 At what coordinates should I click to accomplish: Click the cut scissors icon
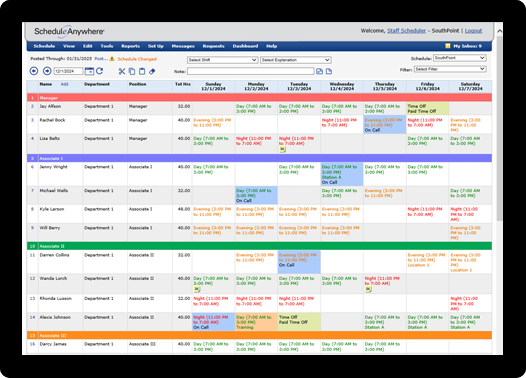click(122, 71)
